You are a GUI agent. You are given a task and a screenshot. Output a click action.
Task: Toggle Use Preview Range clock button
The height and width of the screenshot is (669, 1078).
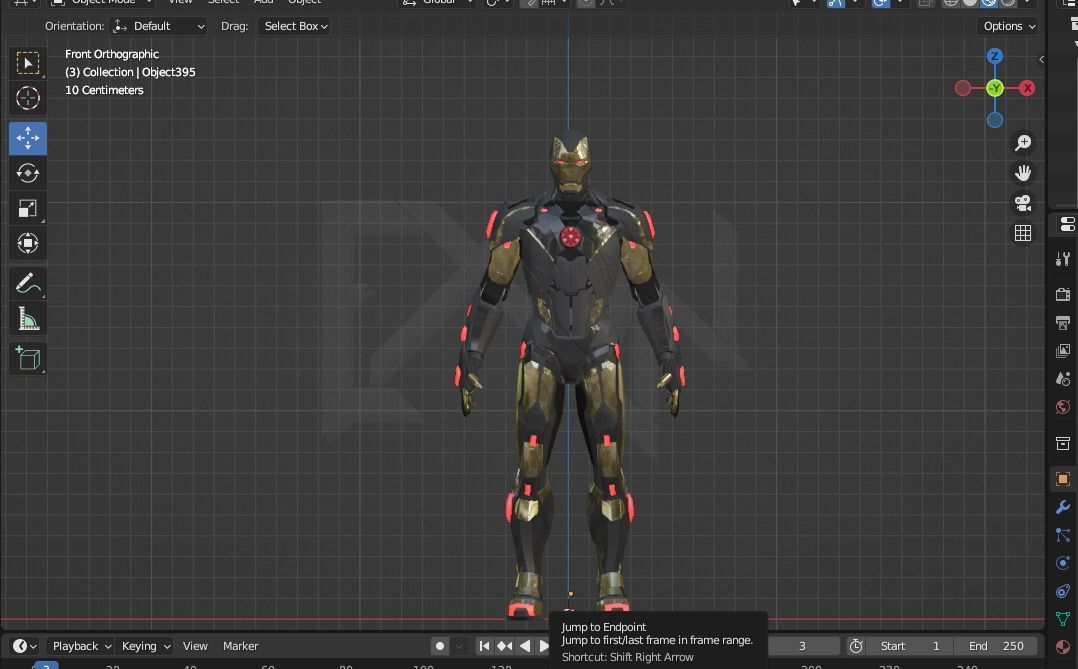pos(856,646)
